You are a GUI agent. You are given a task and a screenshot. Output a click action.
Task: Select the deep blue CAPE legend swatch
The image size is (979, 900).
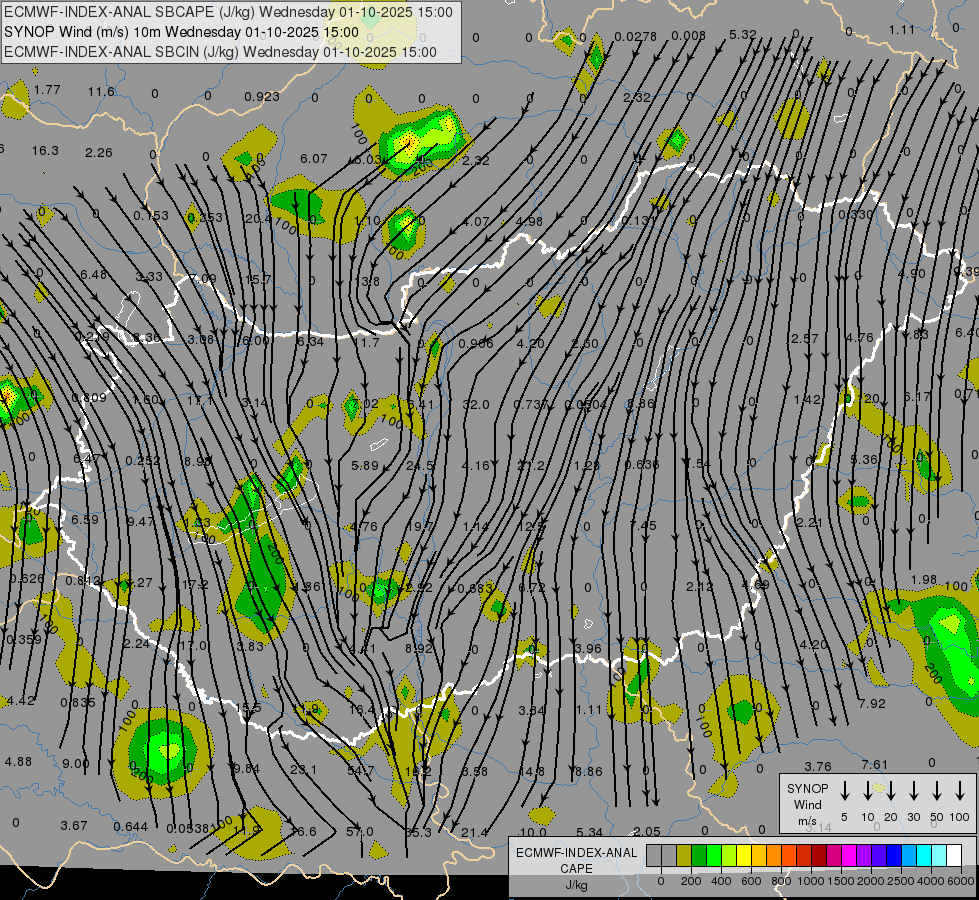(x=893, y=855)
